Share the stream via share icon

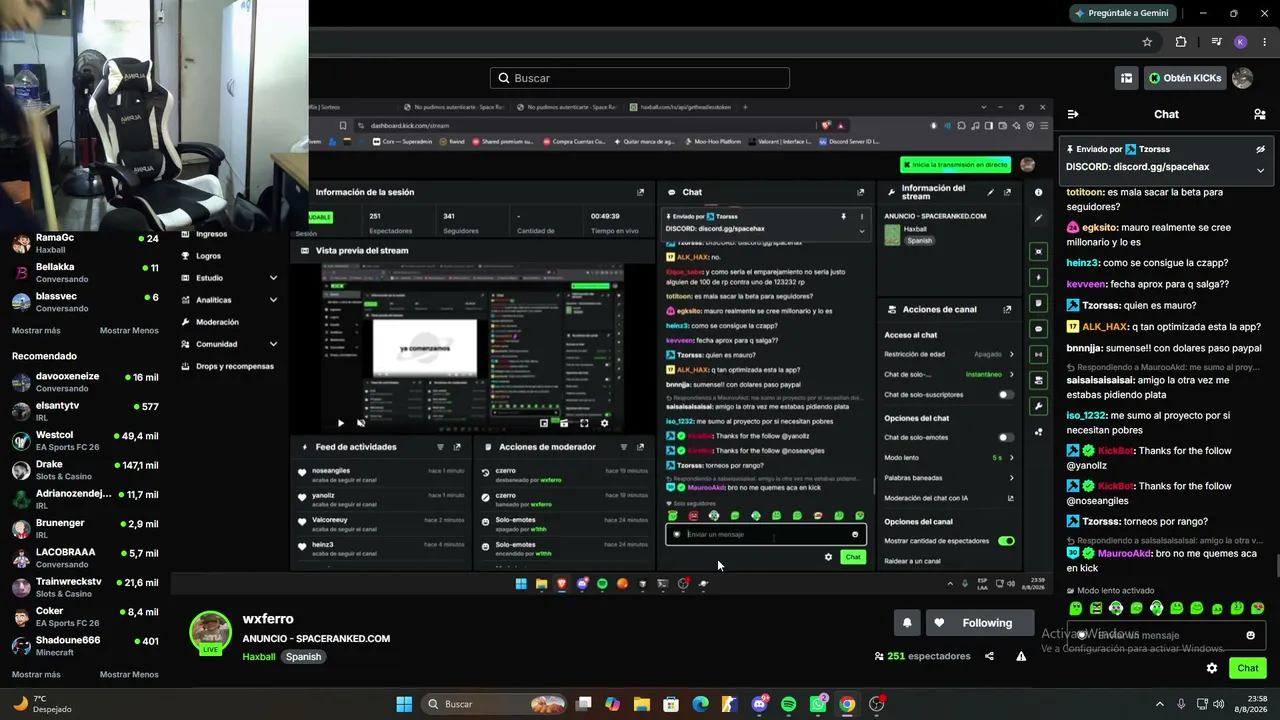click(989, 656)
